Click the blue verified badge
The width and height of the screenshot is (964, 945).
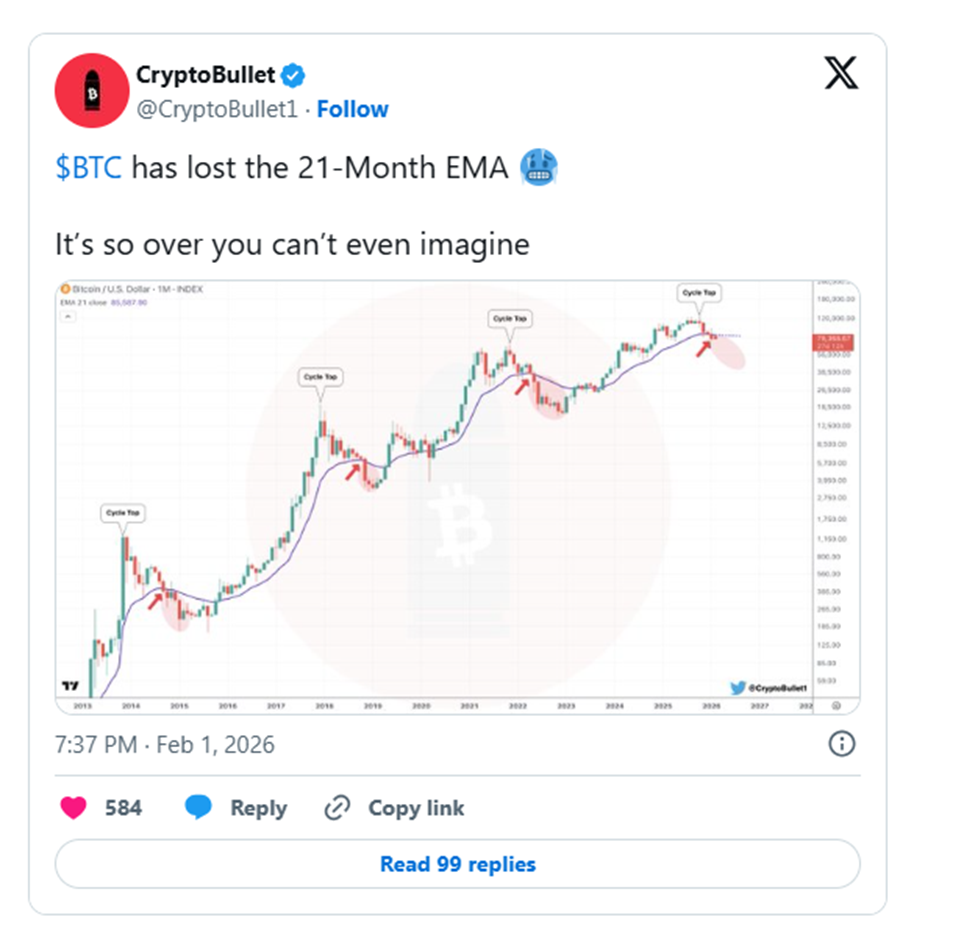click(x=293, y=75)
